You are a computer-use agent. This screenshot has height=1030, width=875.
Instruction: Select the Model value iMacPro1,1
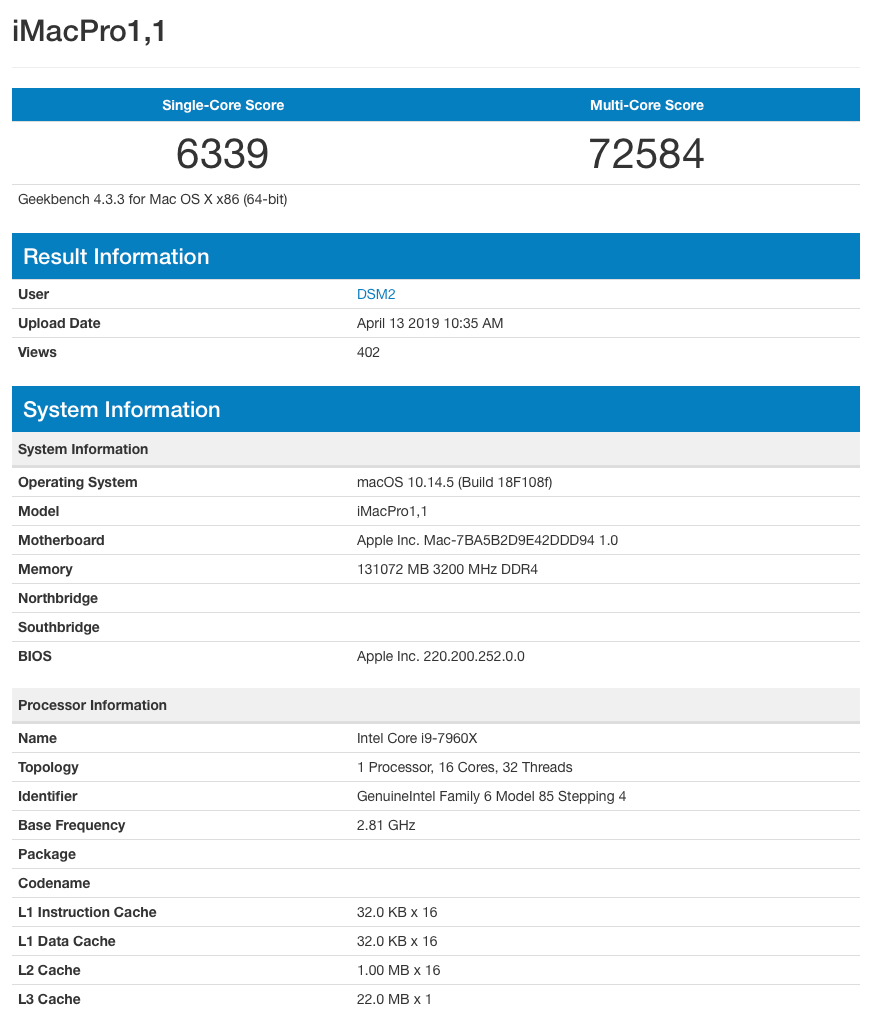click(x=392, y=511)
